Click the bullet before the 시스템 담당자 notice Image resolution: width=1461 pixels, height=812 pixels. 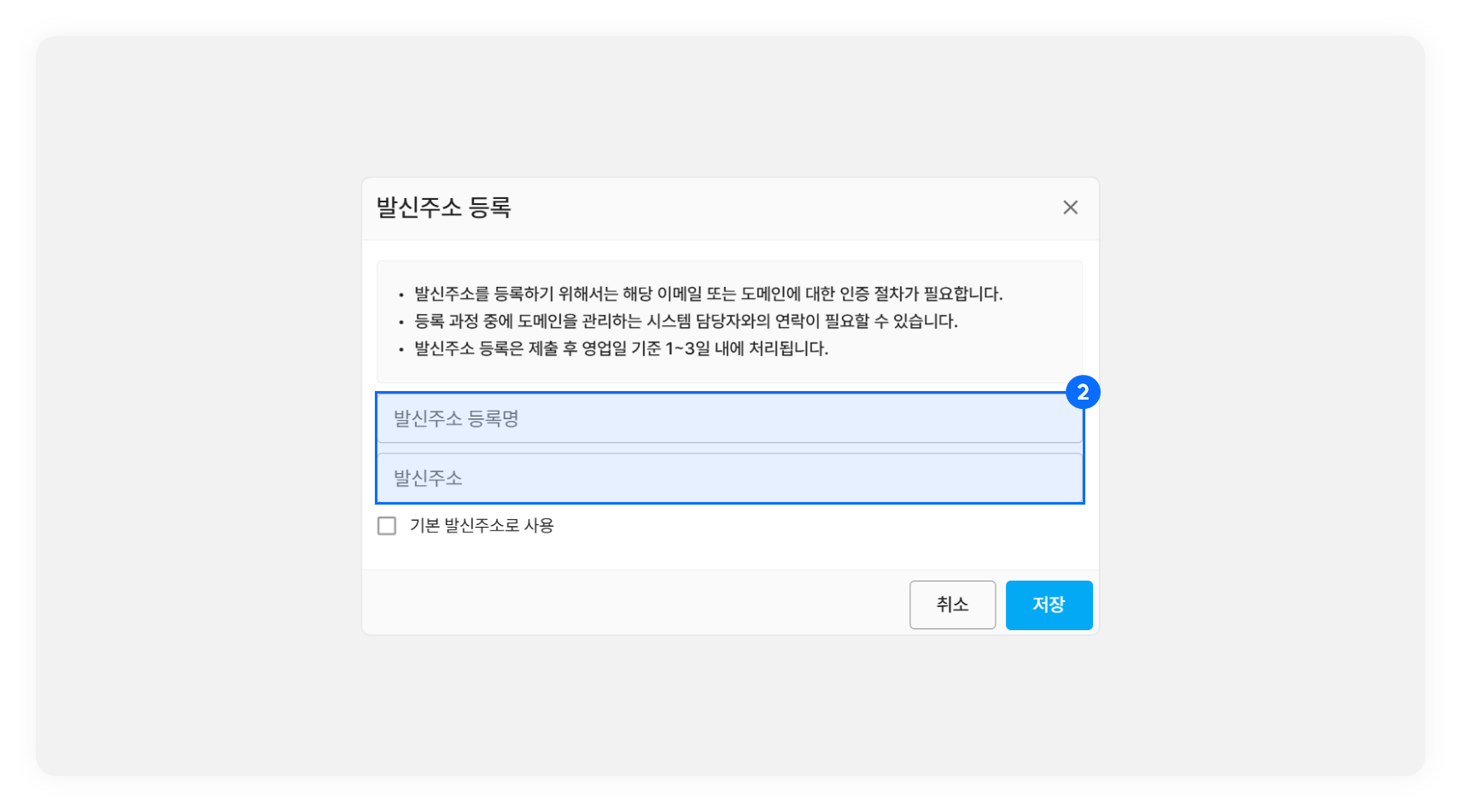pyautogui.click(x=400, y=323)
